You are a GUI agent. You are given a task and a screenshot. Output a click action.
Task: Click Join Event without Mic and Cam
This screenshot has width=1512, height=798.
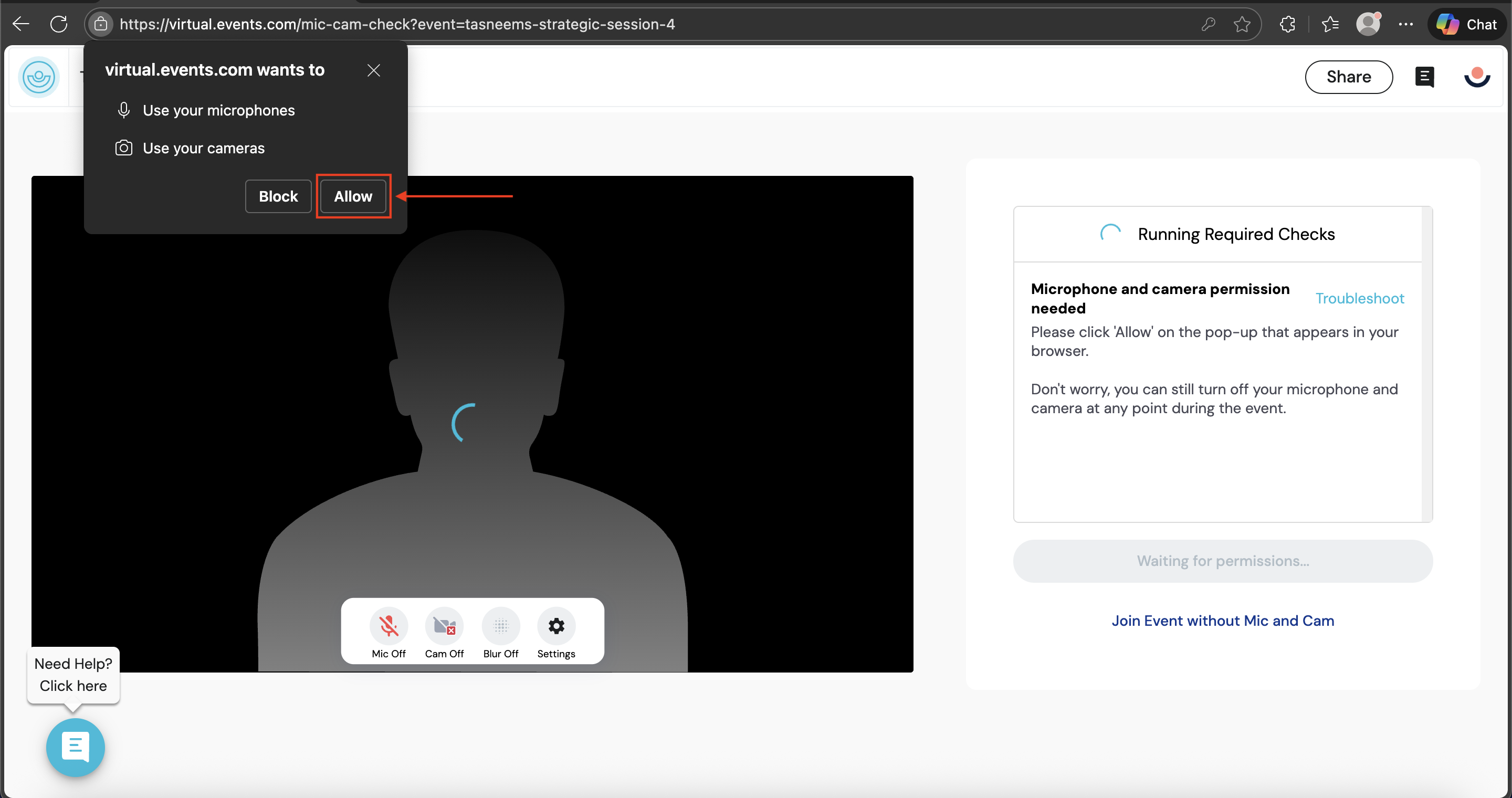(1222, 620)
